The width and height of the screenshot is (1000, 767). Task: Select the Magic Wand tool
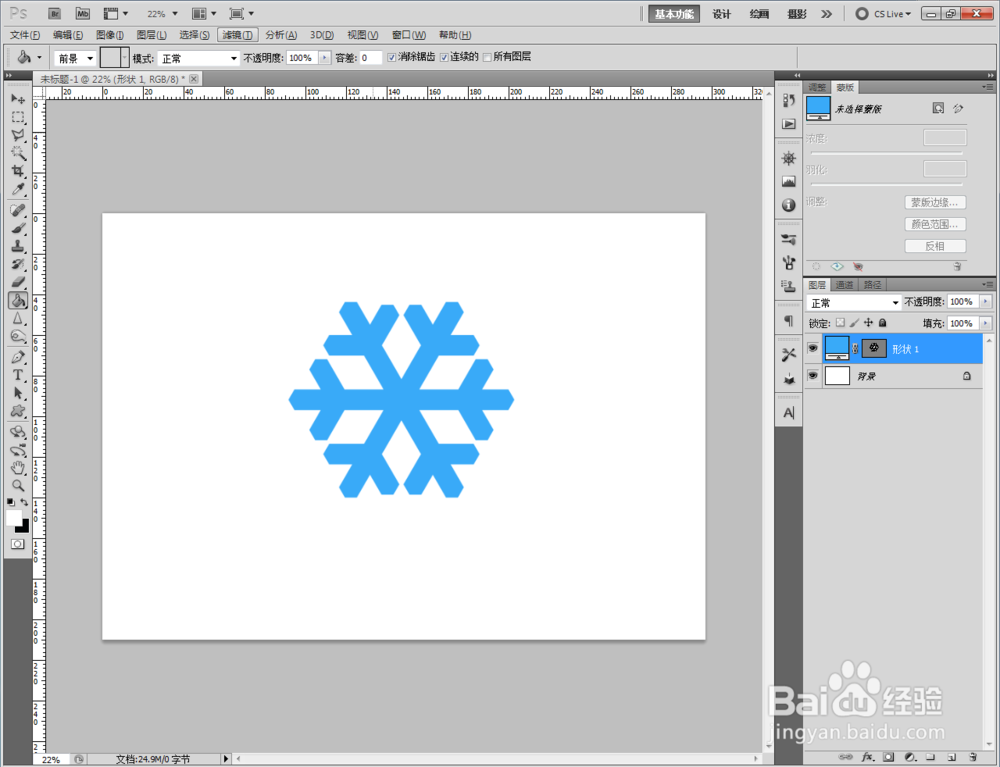tap(18, 153)
